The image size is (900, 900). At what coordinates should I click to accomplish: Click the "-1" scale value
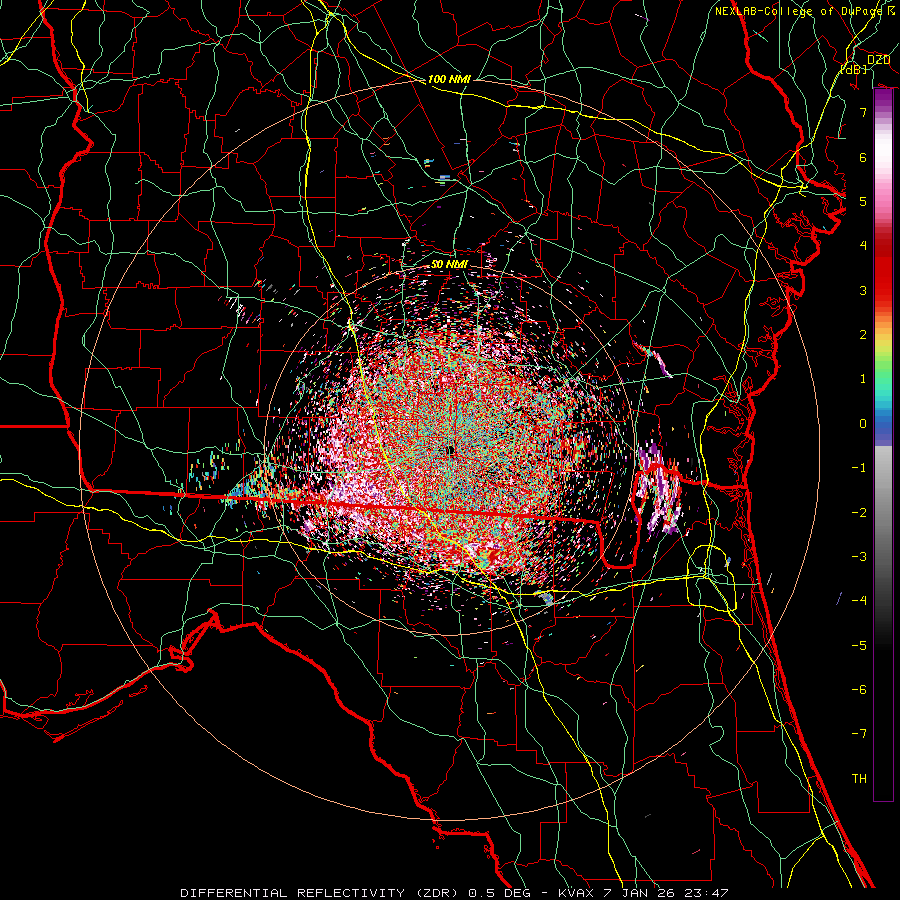(x=859, y=468)
